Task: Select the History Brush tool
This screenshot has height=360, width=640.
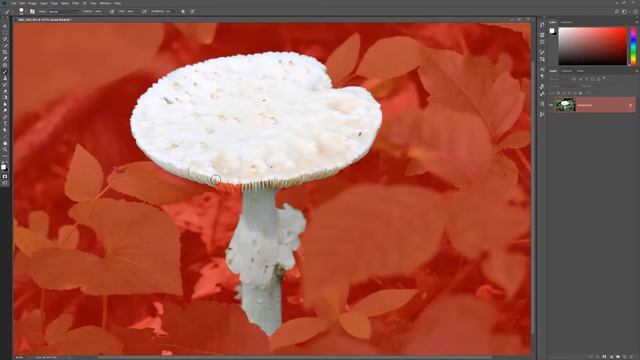Action: [x=5, y=84]
